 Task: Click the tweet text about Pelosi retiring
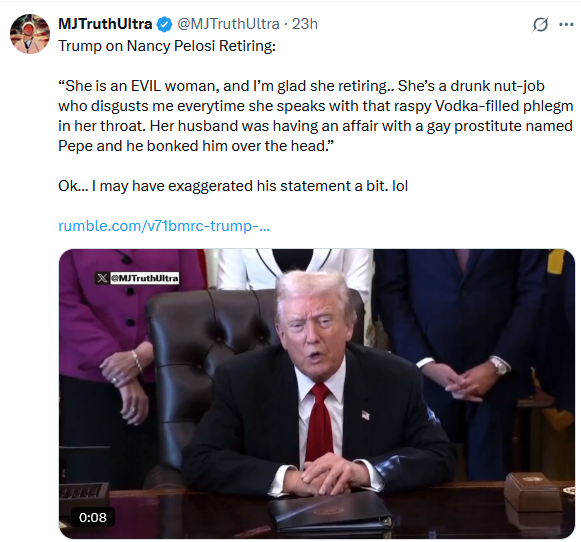pos(316,116)
